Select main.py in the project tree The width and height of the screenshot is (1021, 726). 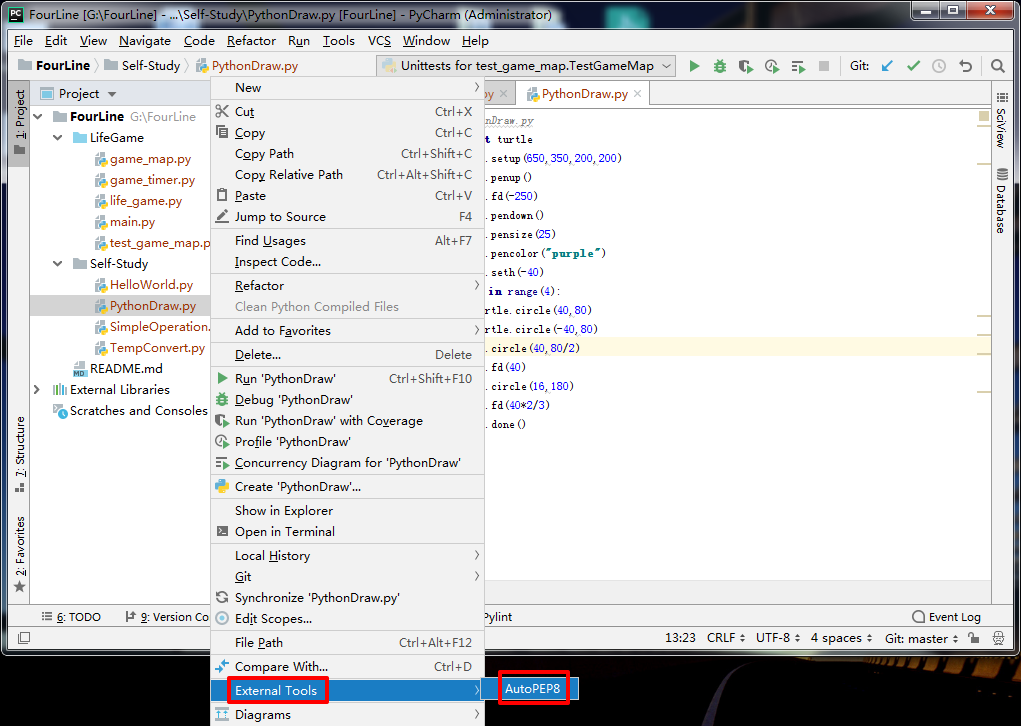click(x=132, y=222)
